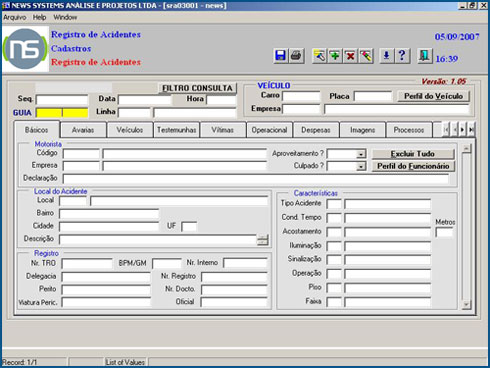Click the Carro input field

[301, 96]
